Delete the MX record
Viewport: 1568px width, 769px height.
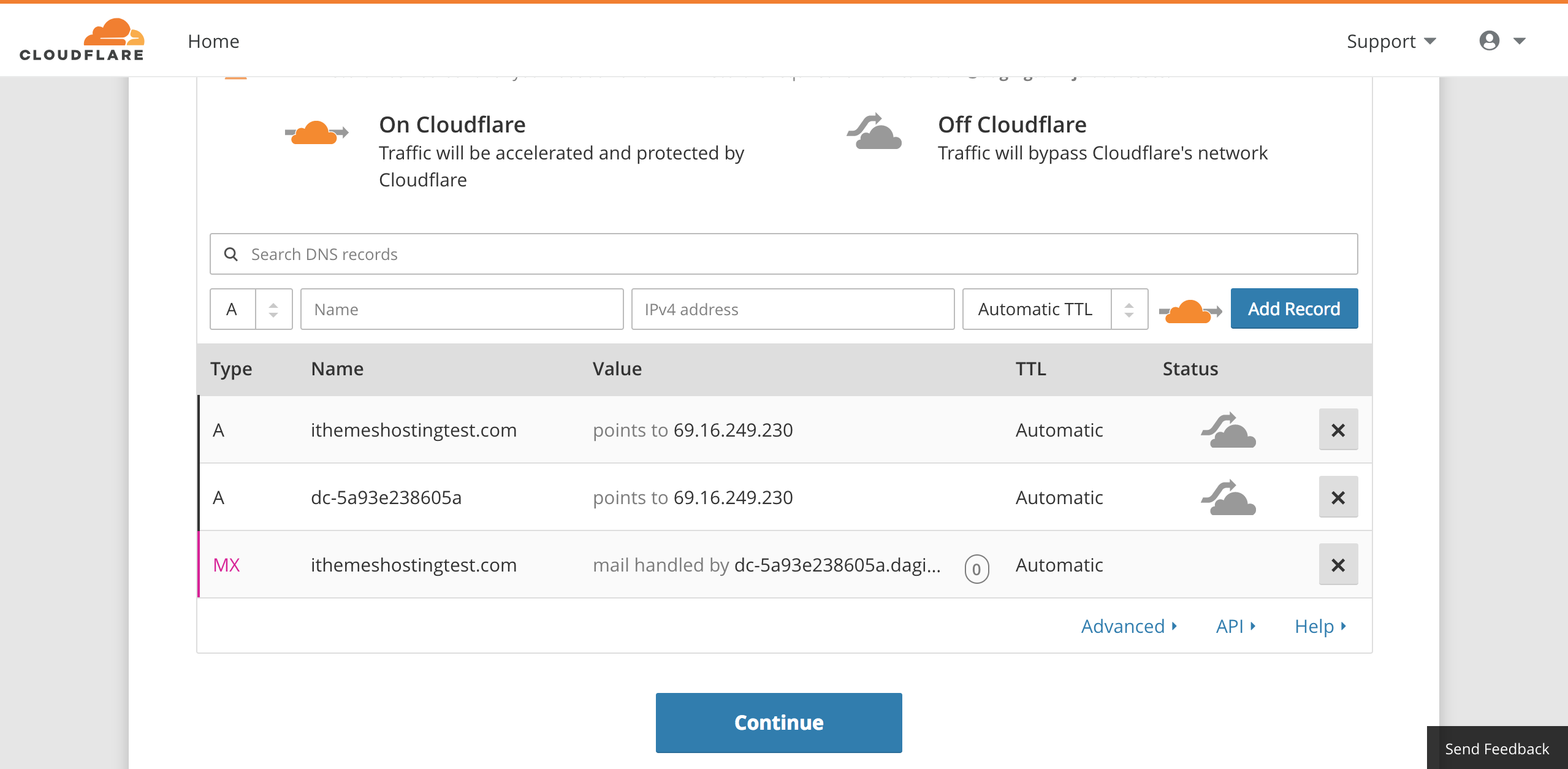coord(1338,565)
